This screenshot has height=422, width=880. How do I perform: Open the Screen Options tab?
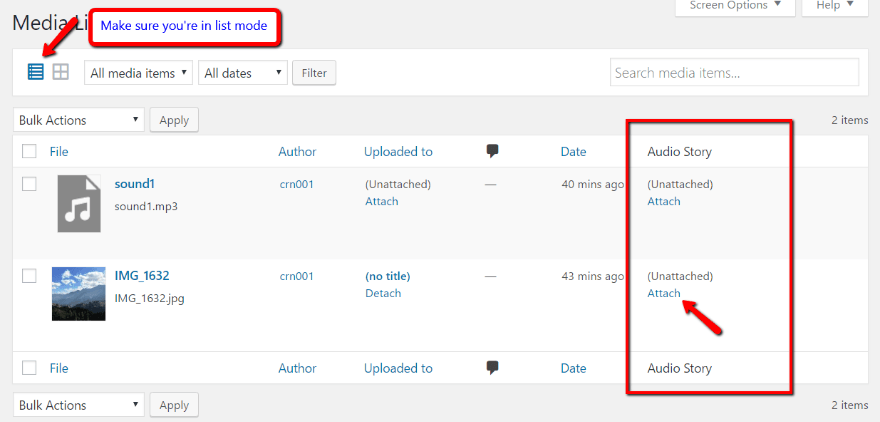pos(735,6)
